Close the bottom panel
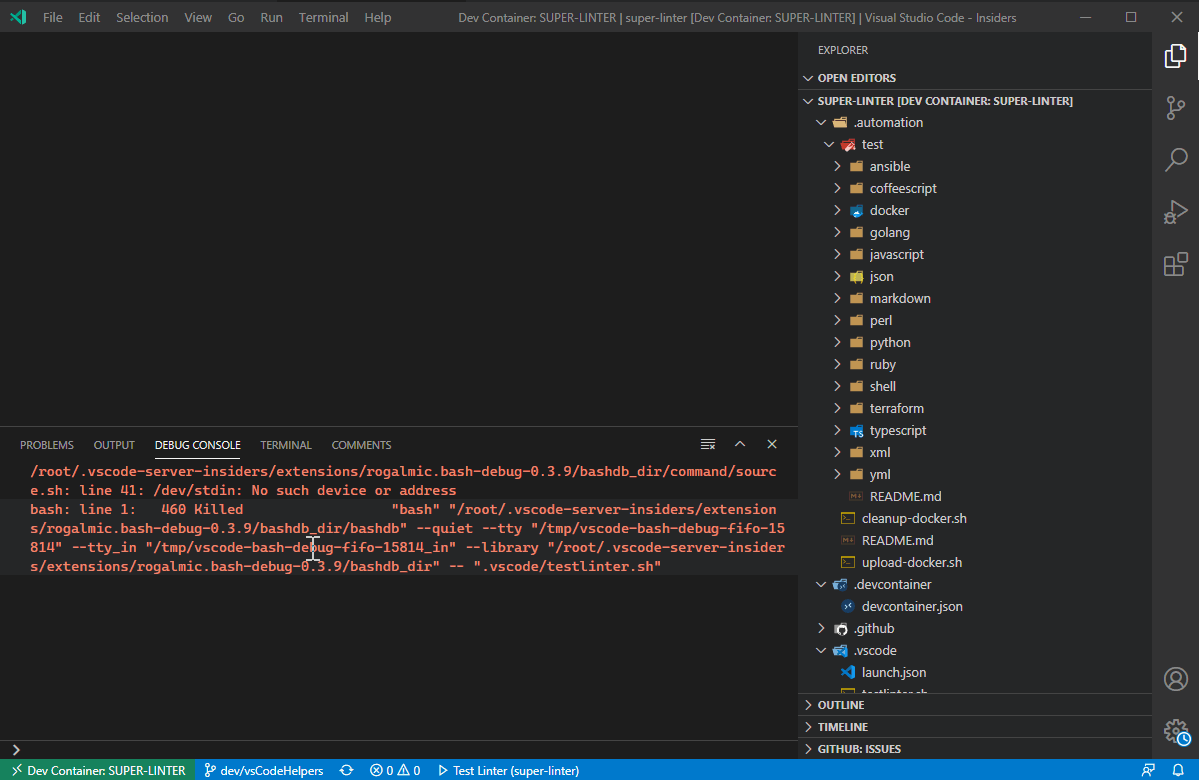1199x780 pixels. tap(772, 444)
